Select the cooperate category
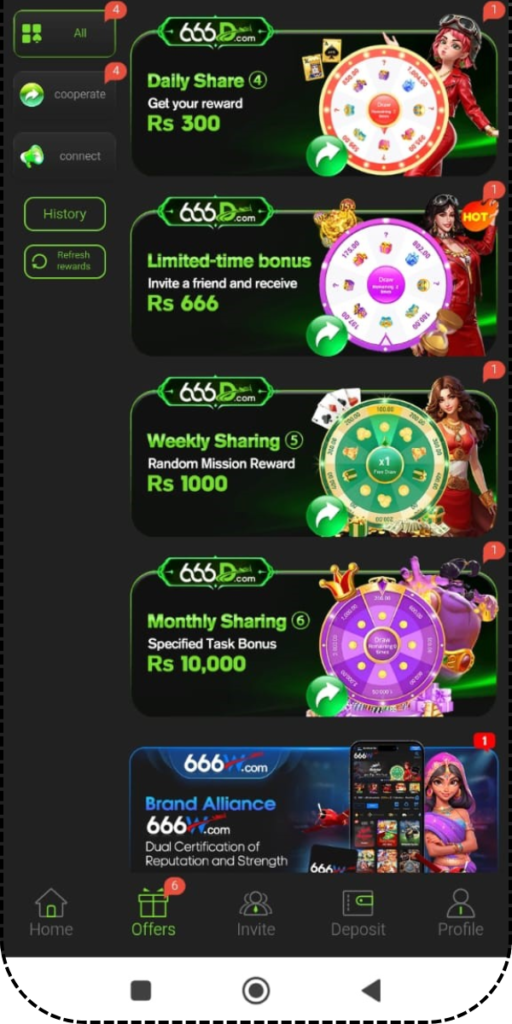Viewport: 512px width, 1024px height. 65,95
